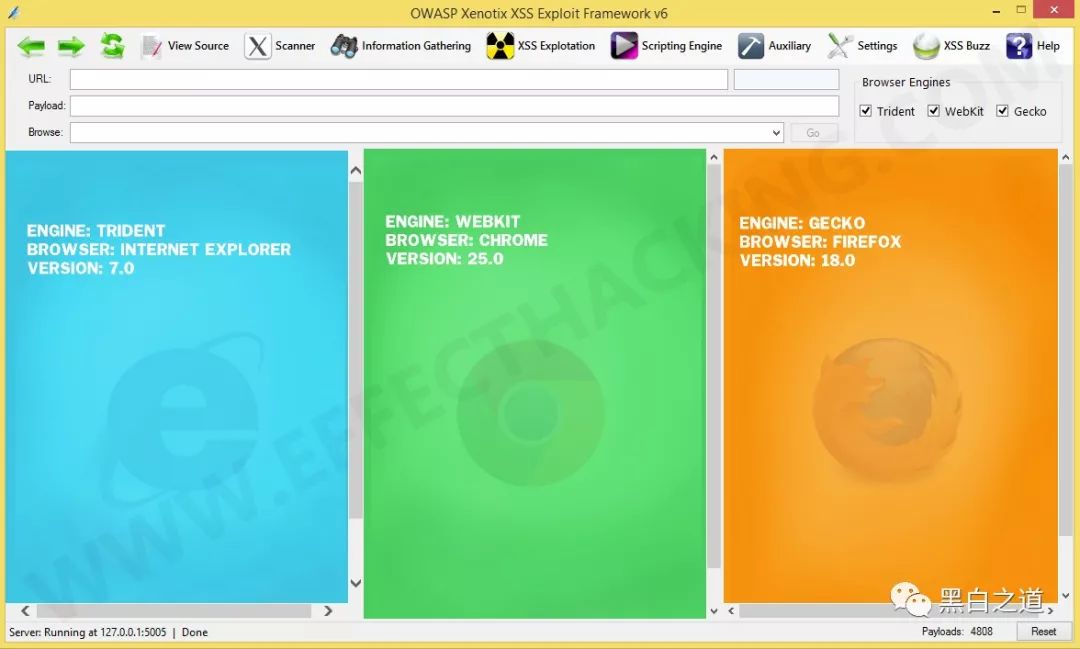Click the Go button
Image resolution: width=1080 pixels, height=649 pixels.
click(x=813, y=132)
